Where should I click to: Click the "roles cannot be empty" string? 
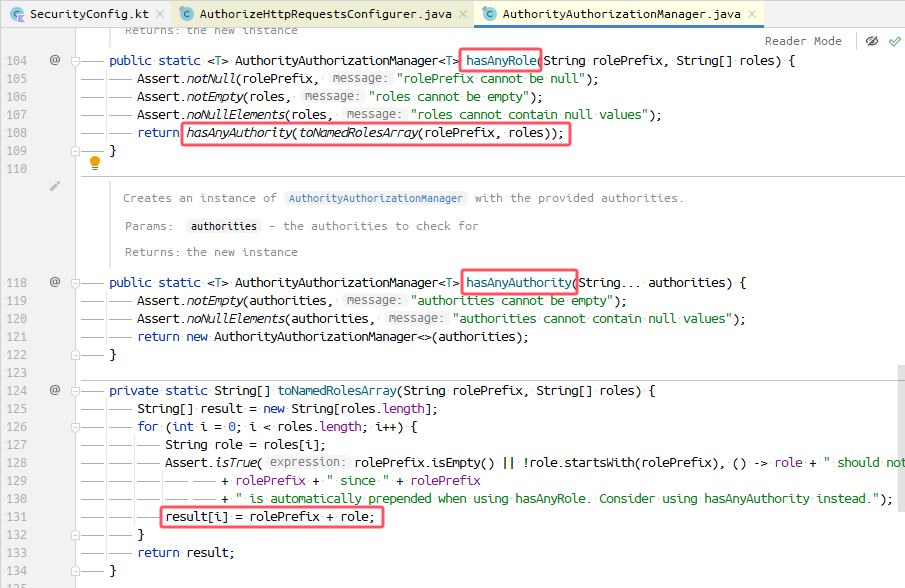tap(449, 96)
